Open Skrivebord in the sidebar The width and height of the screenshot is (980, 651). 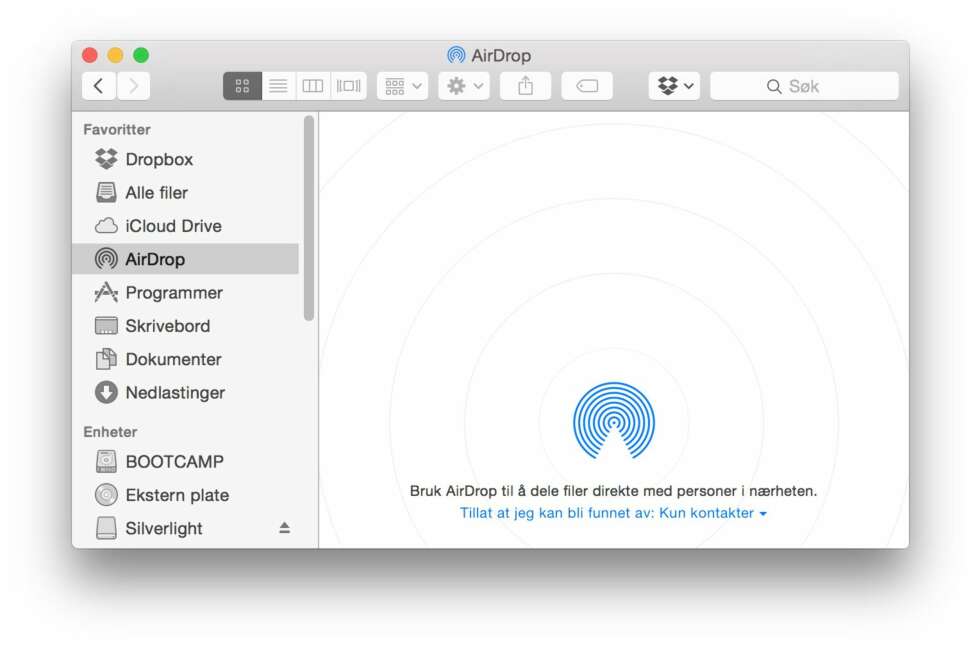point(186,326)
